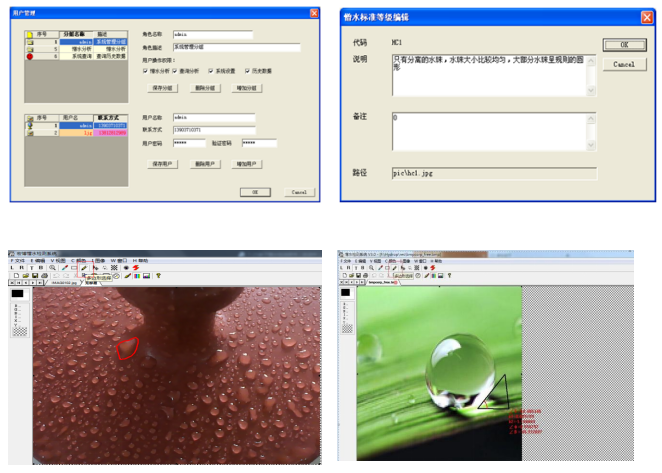
Task: Click Cancel in the user management dialog
Action: (x=297, y=191)
